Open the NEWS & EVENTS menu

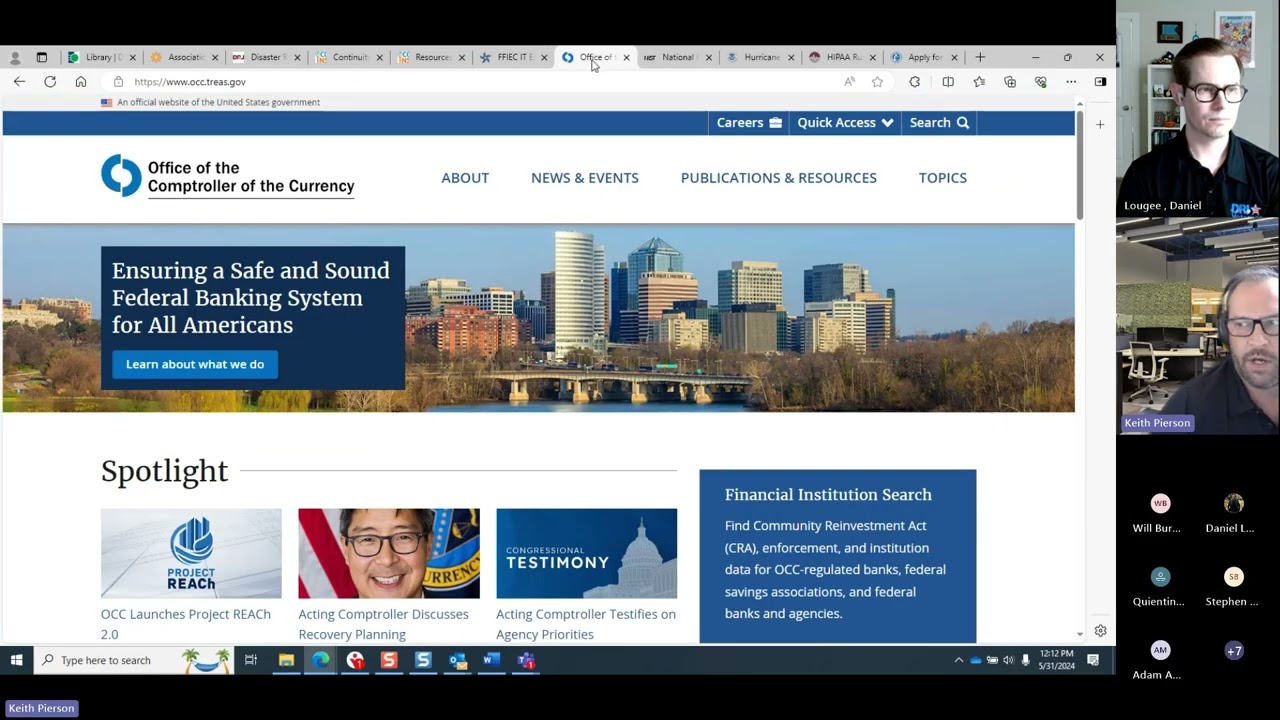[x=585, y=178]
